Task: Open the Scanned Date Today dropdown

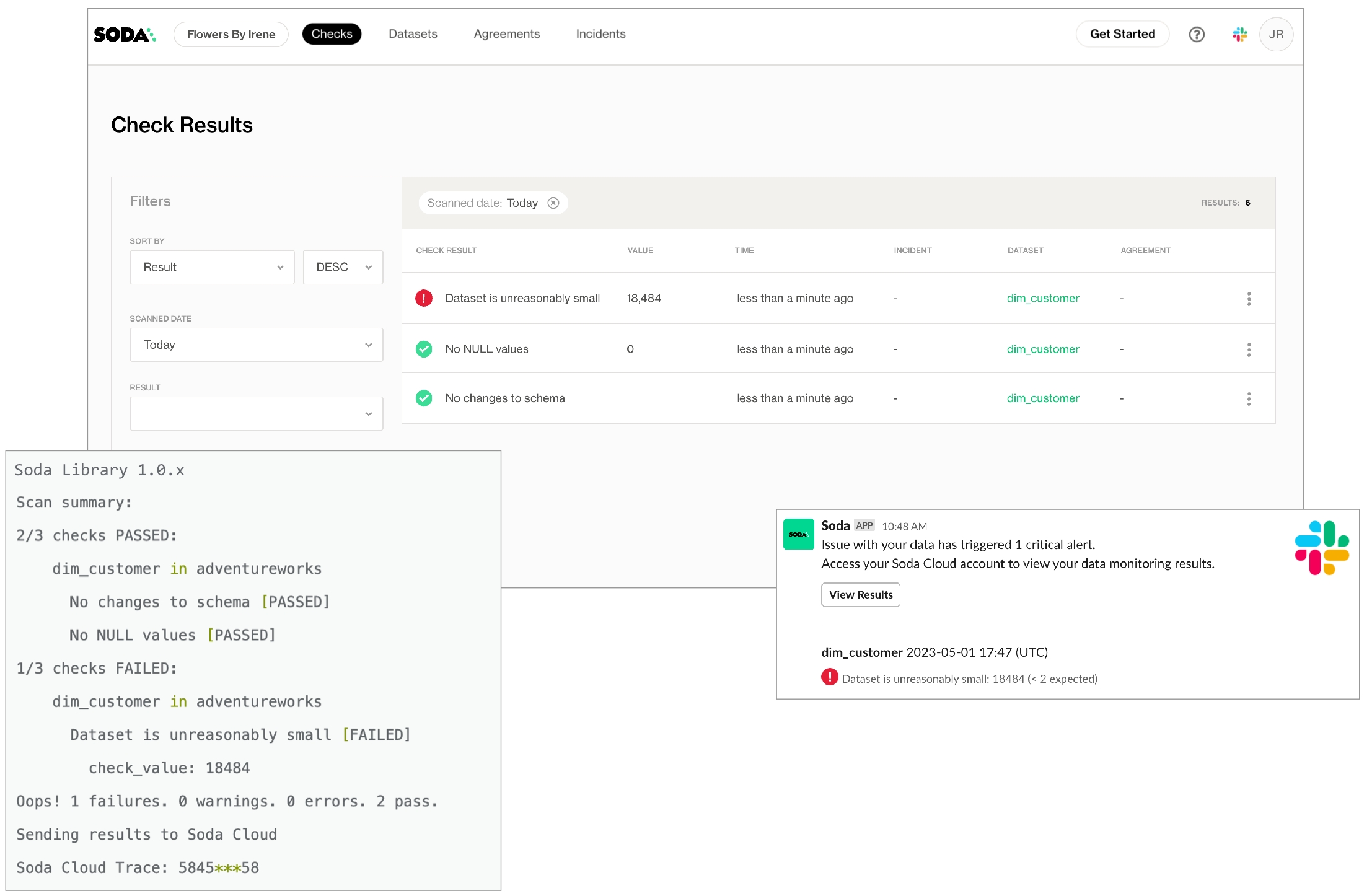Action: tap(256, 345)
